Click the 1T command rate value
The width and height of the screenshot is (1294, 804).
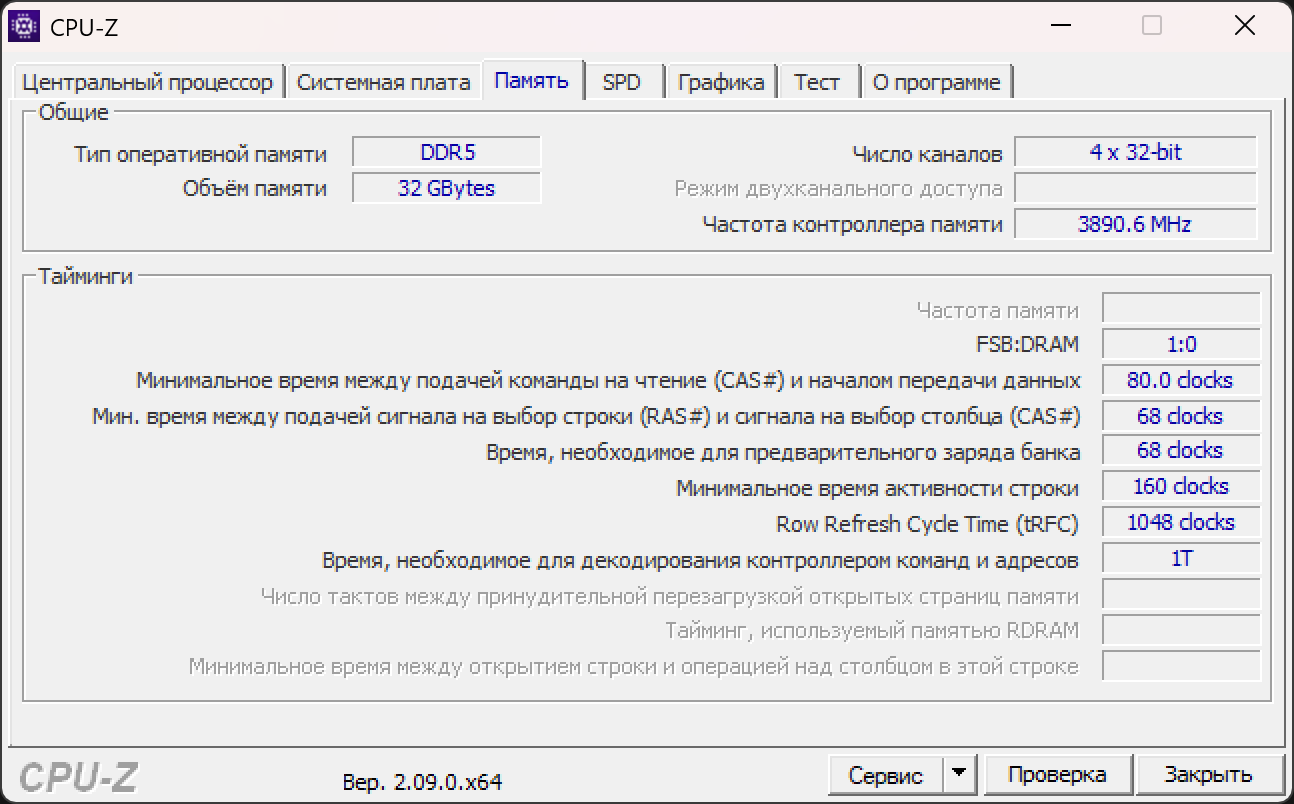tap(1181, 558)
